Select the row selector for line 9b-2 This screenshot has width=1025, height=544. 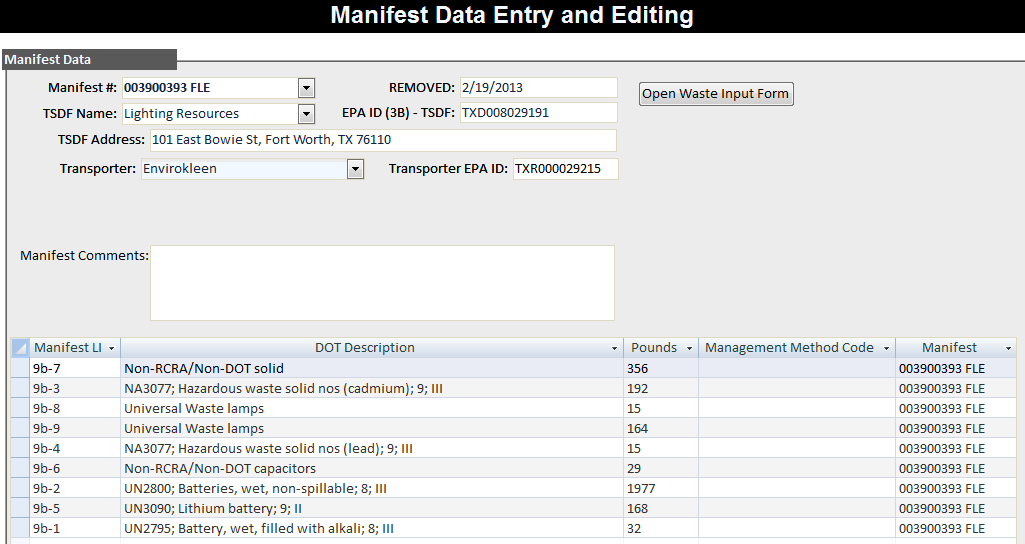[x=20, y=488]
